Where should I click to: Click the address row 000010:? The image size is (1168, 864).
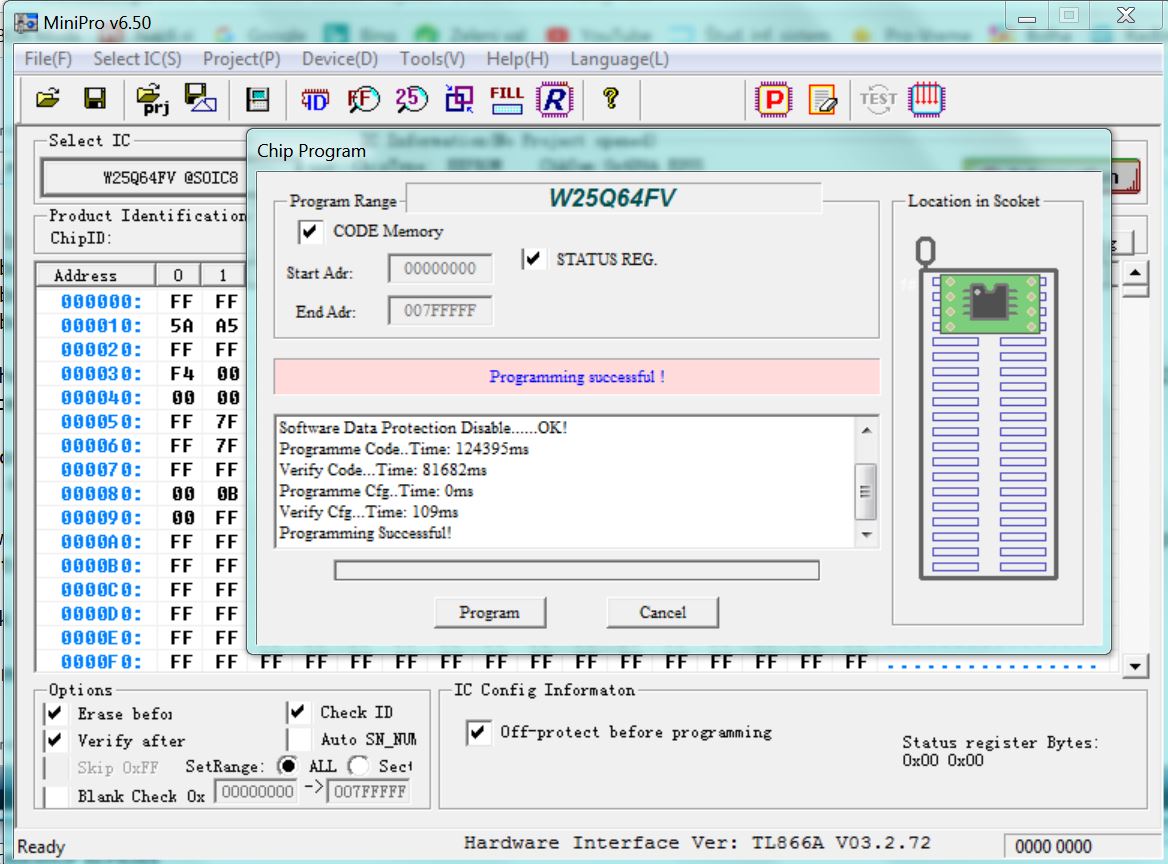pos(101,325)
